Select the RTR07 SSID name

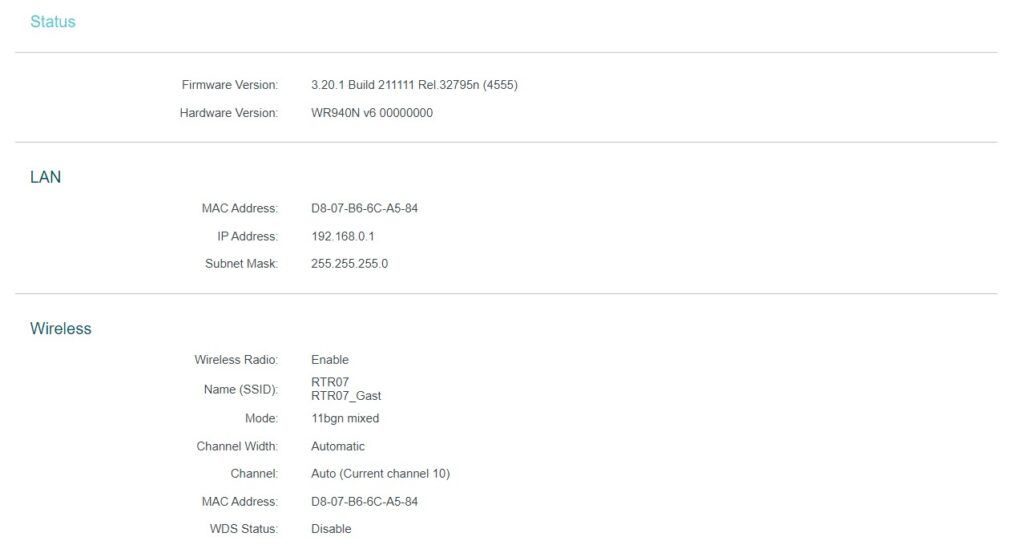click(330, 382)
